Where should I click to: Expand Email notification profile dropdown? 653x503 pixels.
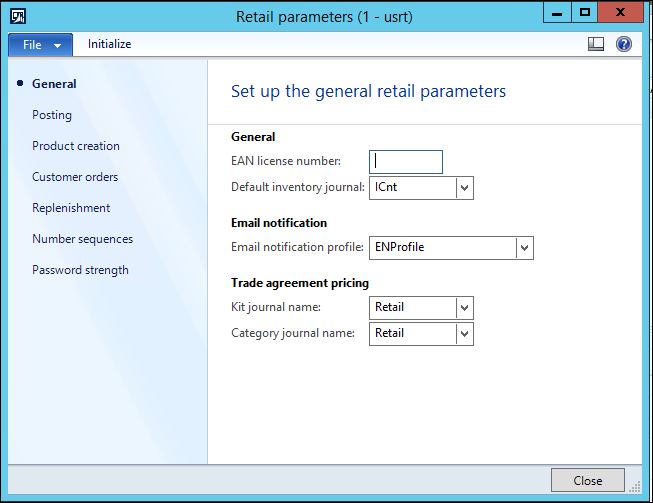[524, 247]
